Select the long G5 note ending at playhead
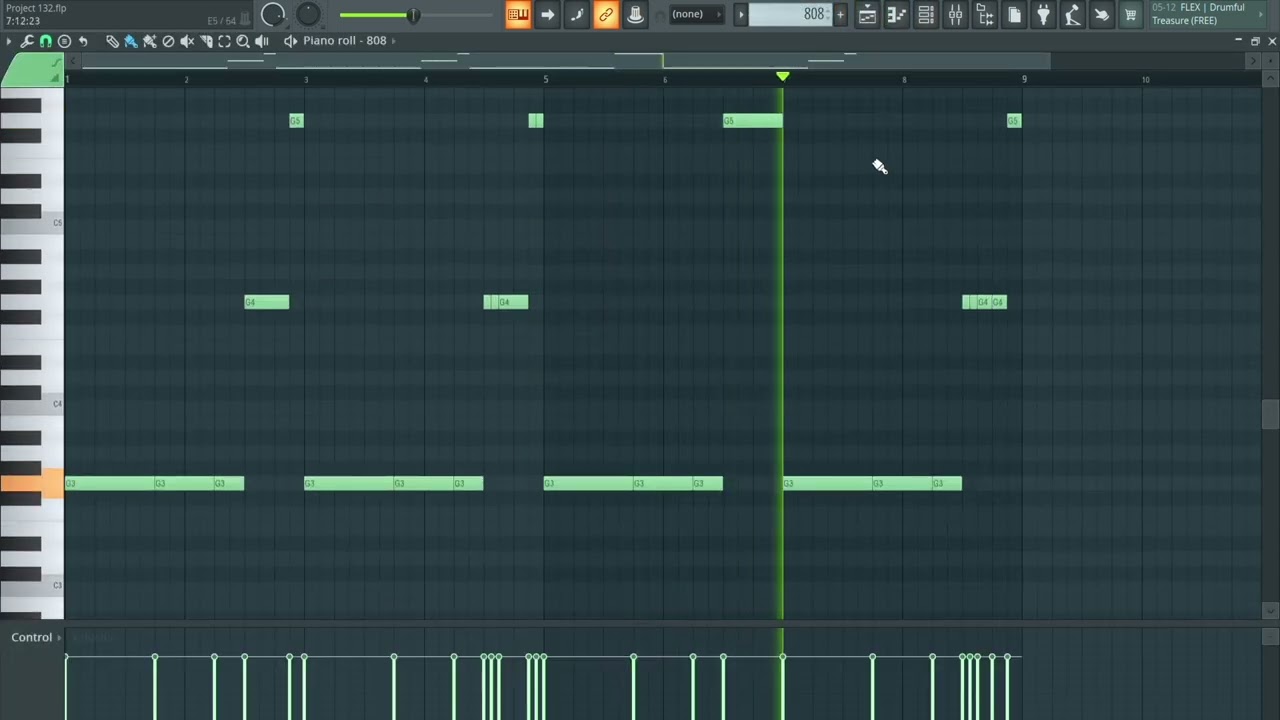The width and height of the screenshot is (1280, 720). pos(753,121)
